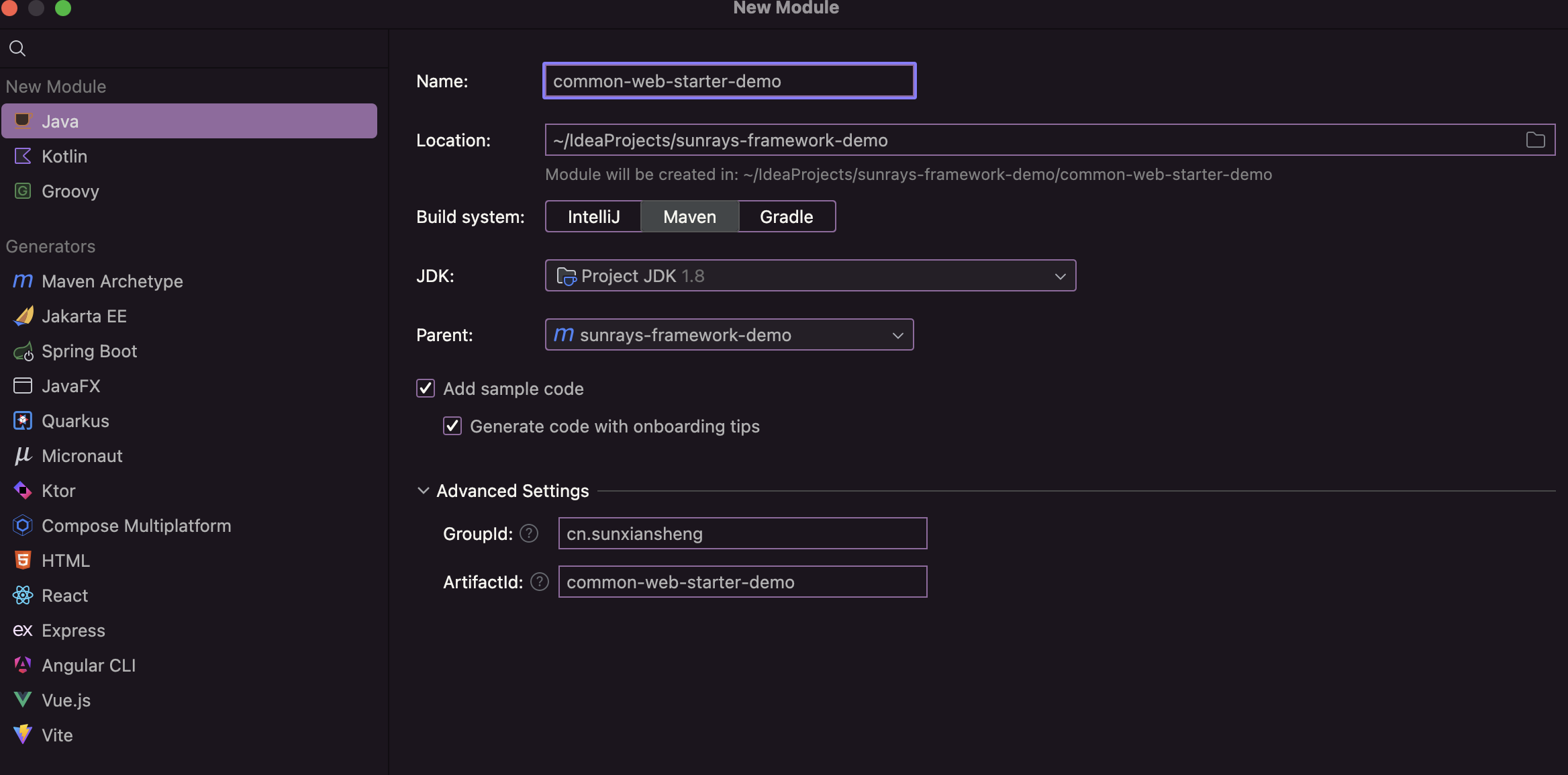Select the Gradle build system tab
The image size is (1568, 775).
[x=786, y=215]
